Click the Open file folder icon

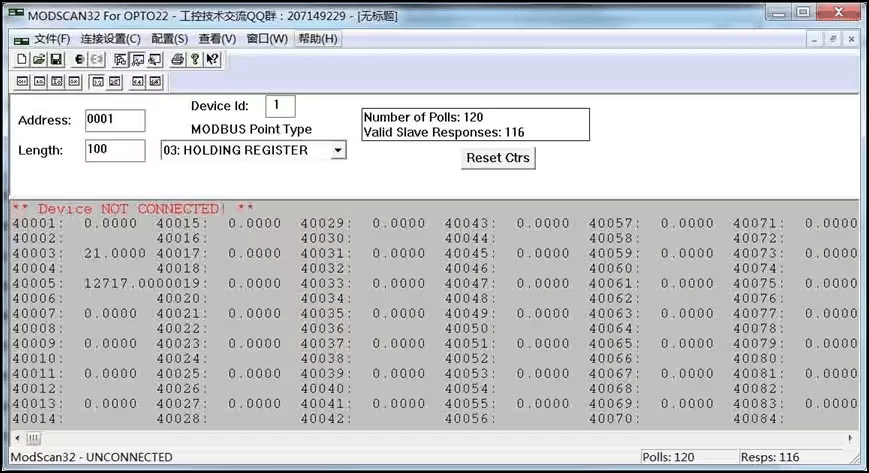[x=39, y=60]
